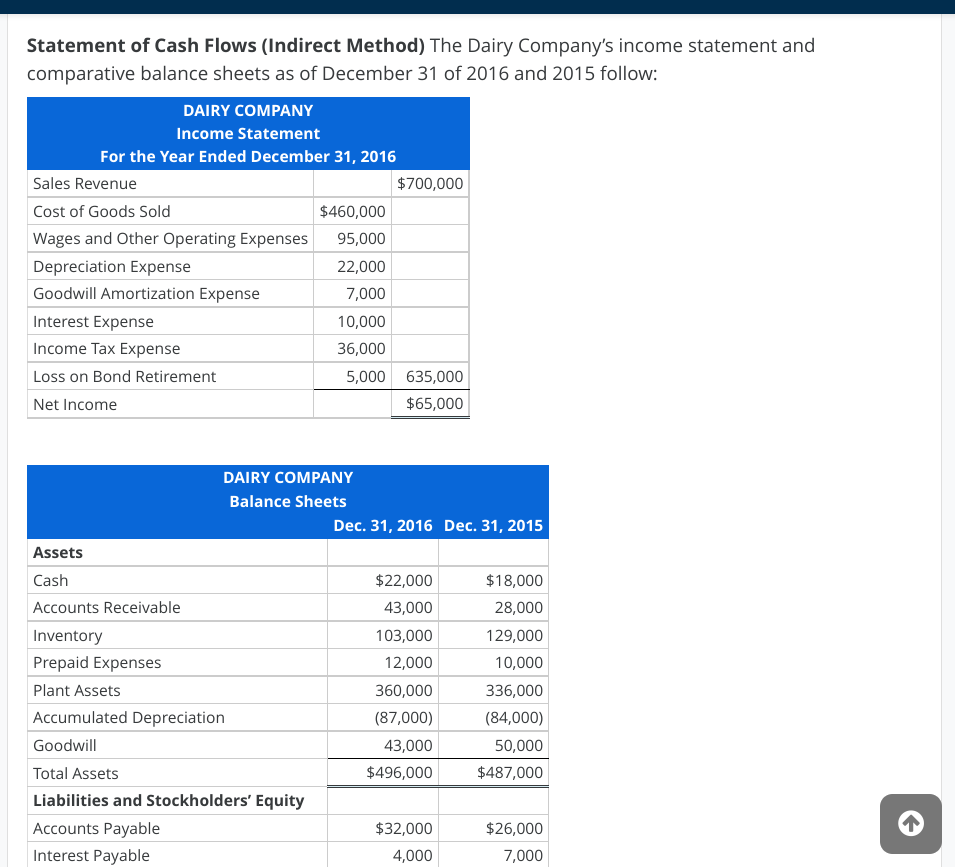955x867 pixels.
Task: Click the Interest Expense label
Action: point(93,321)
